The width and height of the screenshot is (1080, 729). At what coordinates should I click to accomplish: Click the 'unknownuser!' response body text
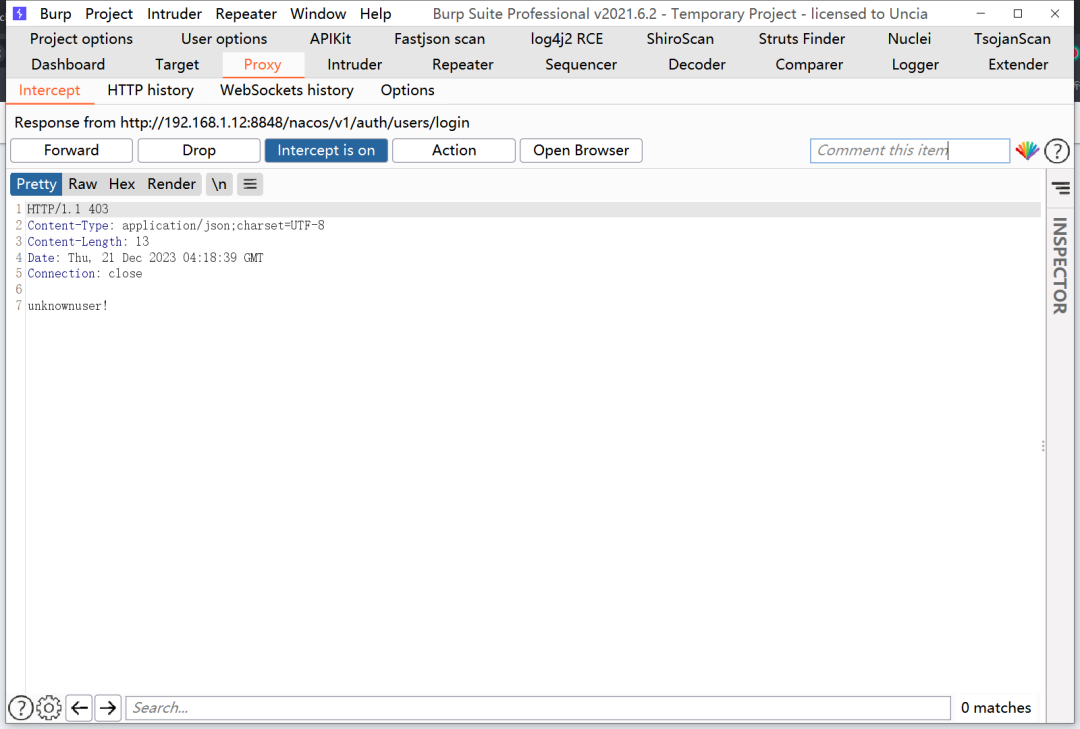tap(68, 306)
